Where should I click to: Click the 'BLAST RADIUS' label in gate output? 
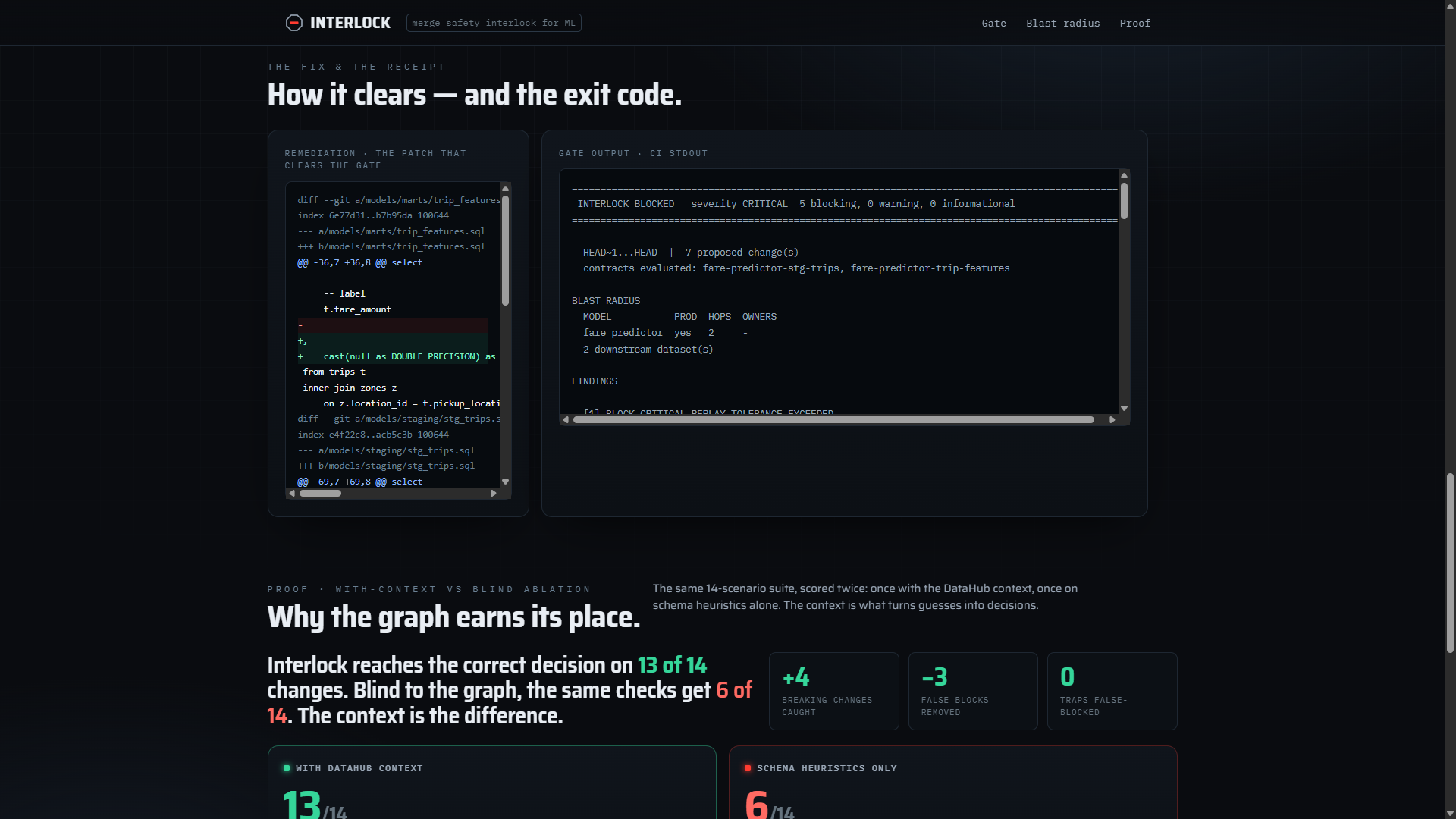pos(606,301)
